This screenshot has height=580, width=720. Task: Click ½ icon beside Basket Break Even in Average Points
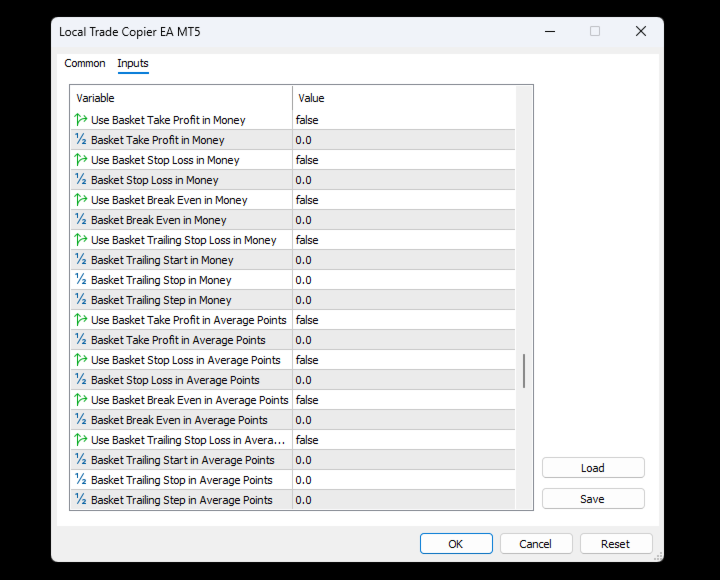81,419
